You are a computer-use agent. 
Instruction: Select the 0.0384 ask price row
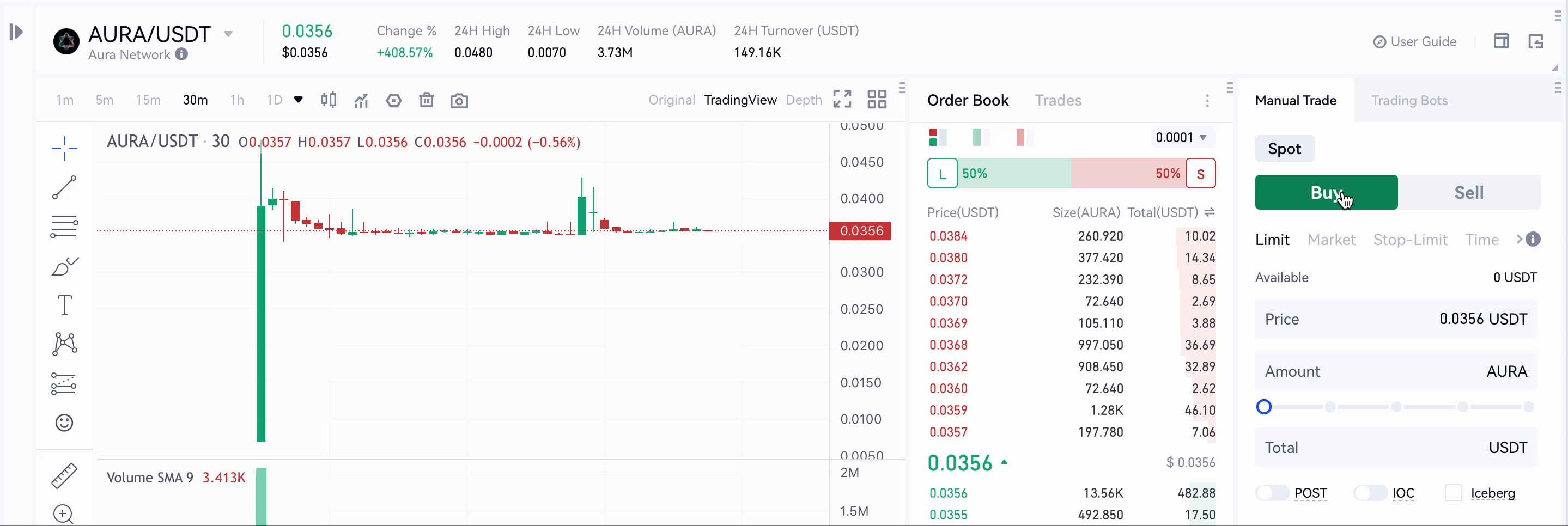pos(1071,236)
